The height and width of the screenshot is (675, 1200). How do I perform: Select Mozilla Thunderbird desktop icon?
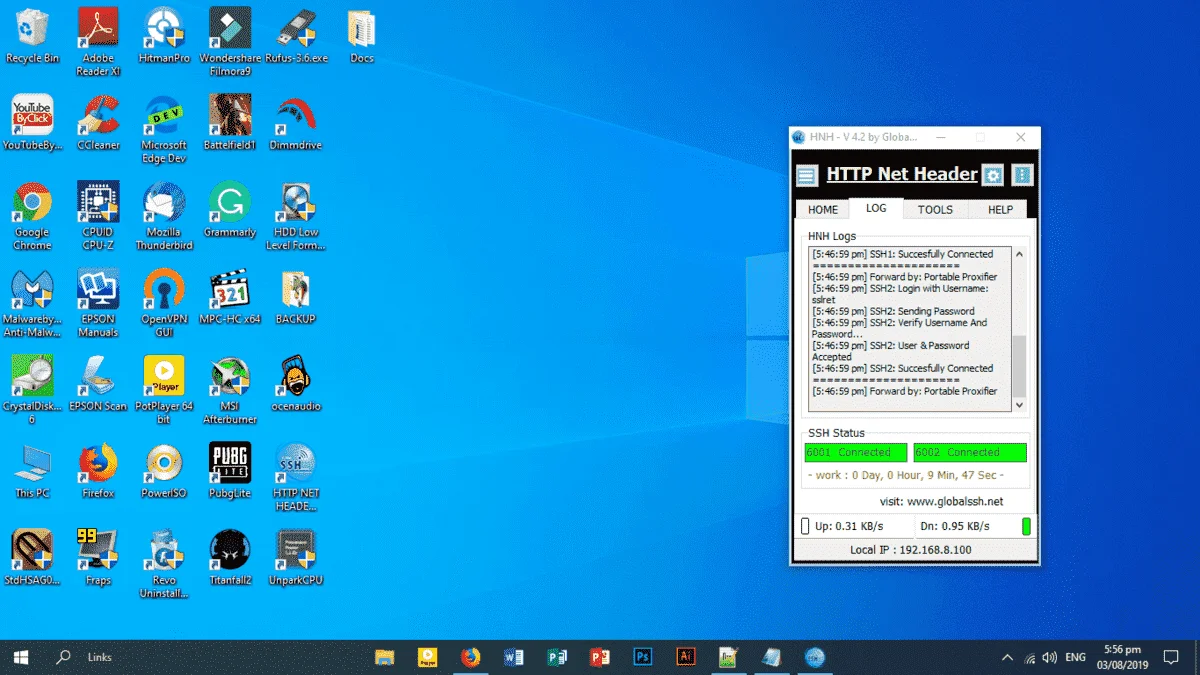164,216
